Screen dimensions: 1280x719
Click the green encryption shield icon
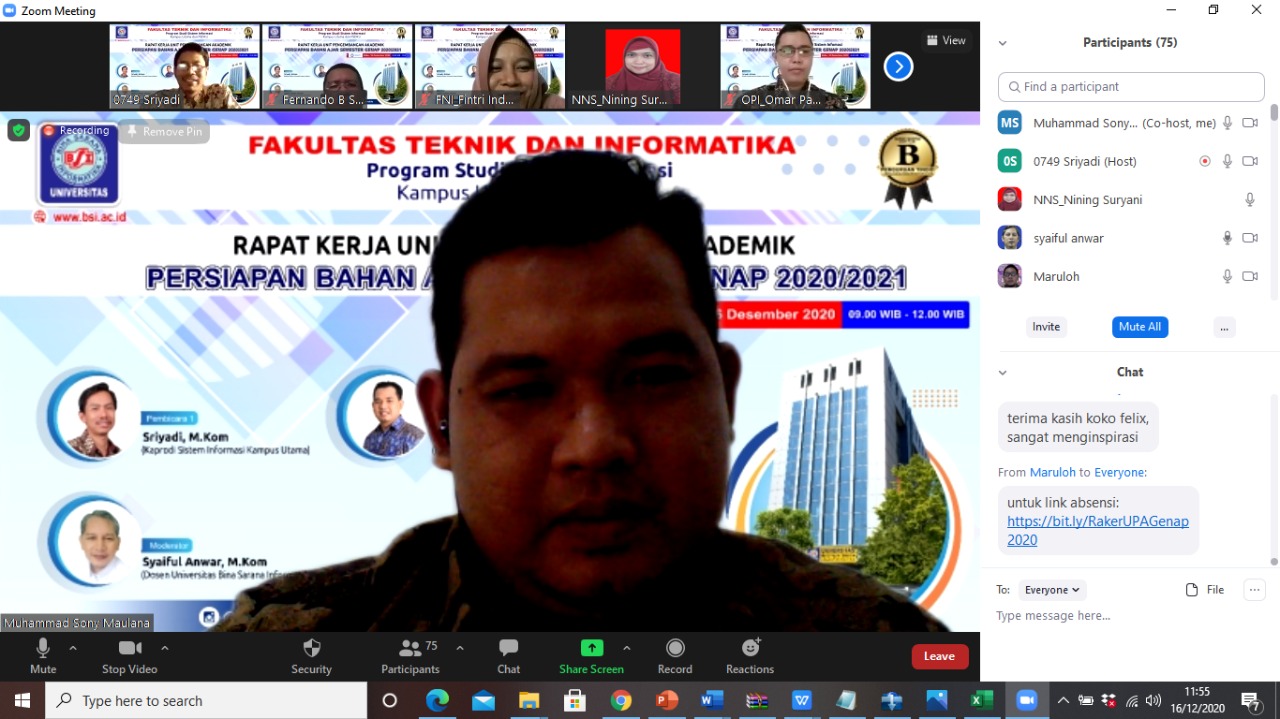[18, 130]
